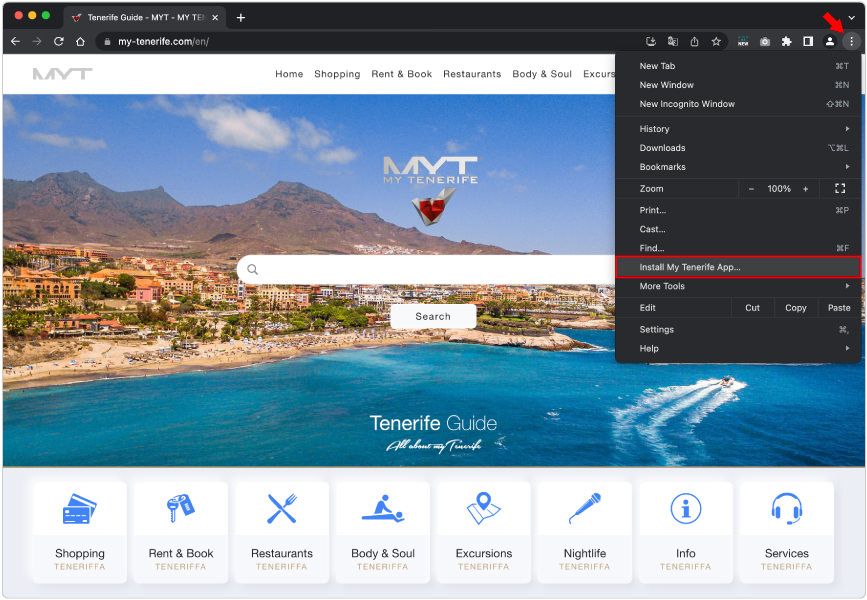The width and height of the screenshot is (867, 600).
Task: Open the Extensions puzzle piece icon
Action: [786, 42]
